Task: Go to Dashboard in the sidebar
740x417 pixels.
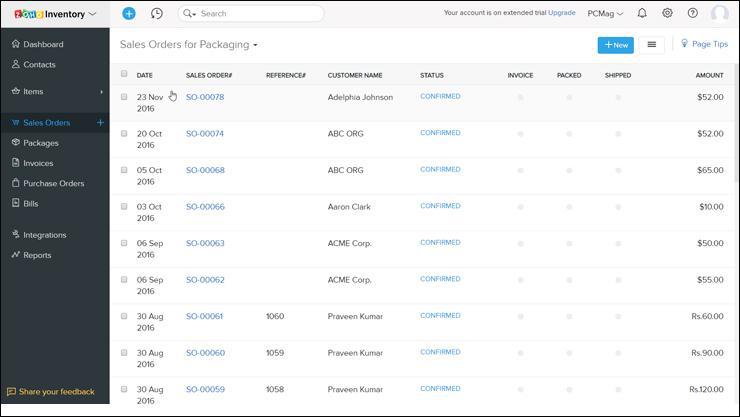Action: pos(43,45)
